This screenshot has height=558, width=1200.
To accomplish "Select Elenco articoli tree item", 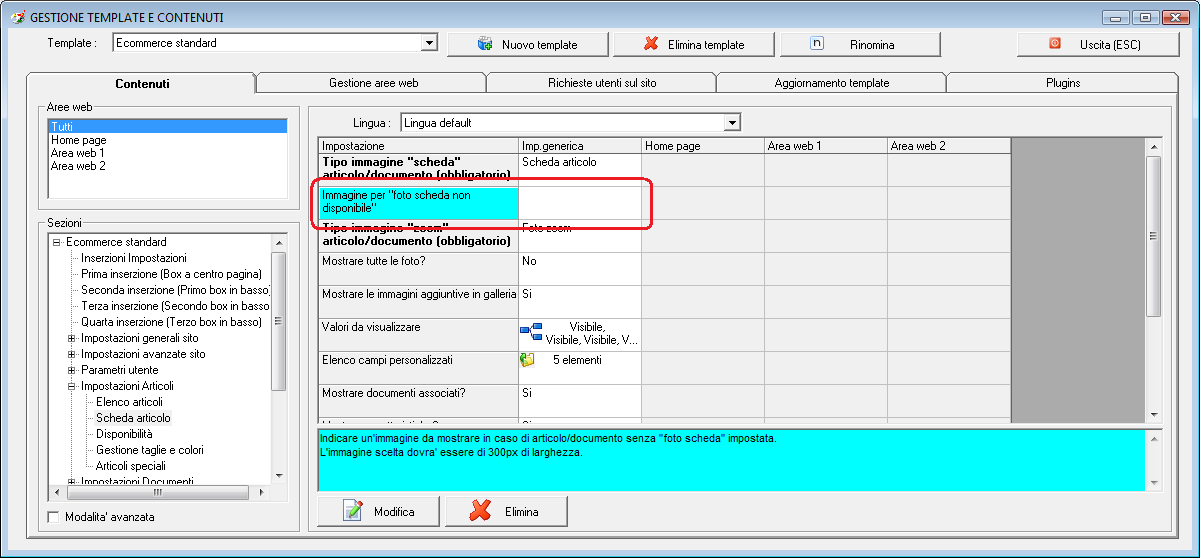I will [129, 402].
